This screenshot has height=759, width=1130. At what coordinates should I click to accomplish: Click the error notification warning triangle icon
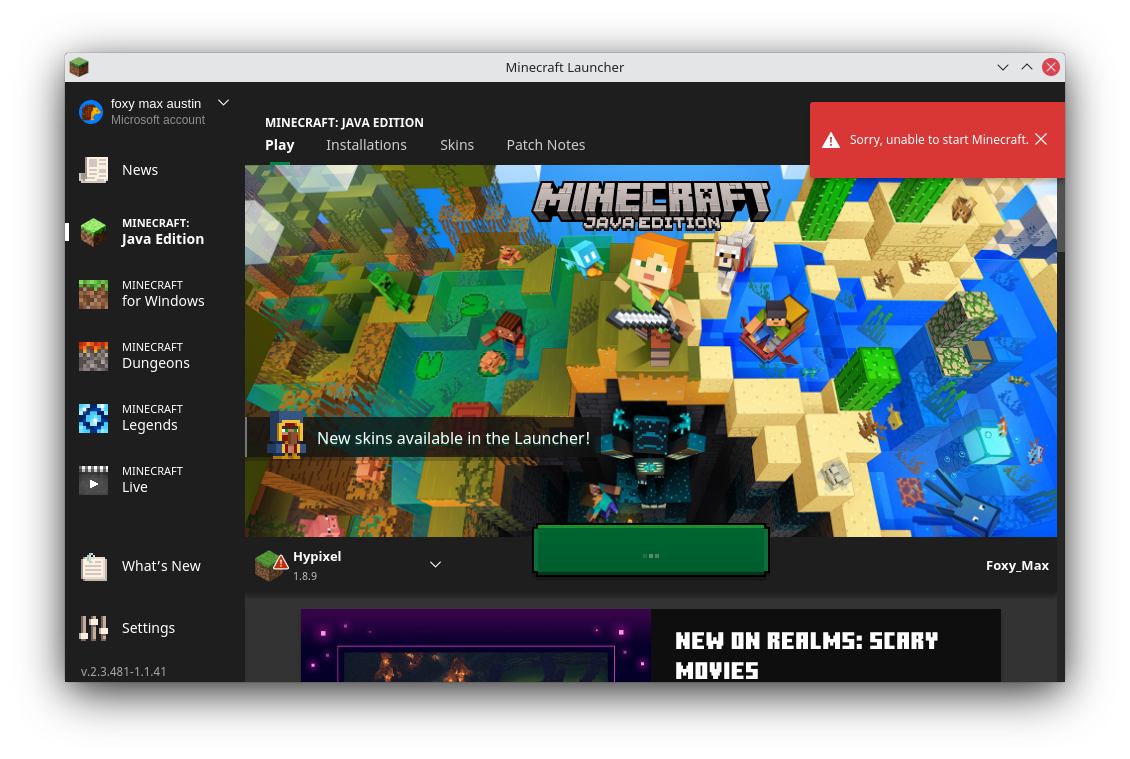click(831, 141)
